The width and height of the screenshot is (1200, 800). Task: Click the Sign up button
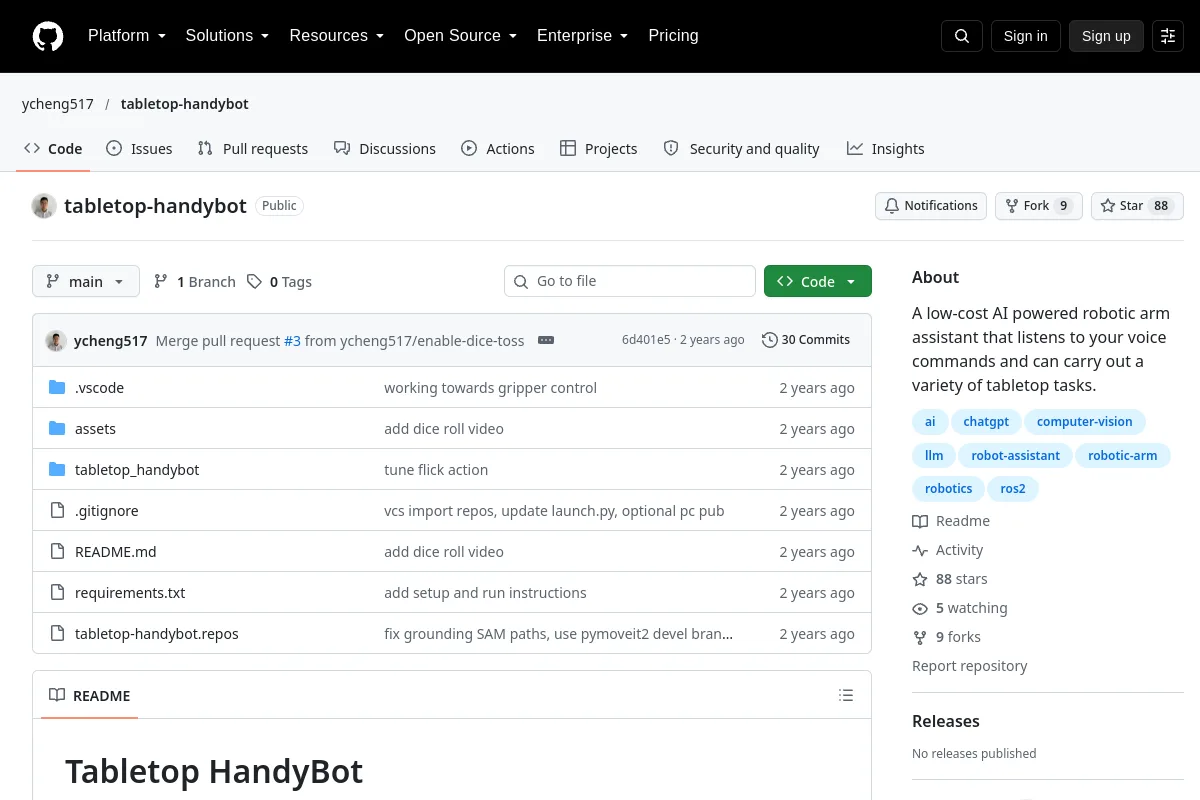[1106, 36]
